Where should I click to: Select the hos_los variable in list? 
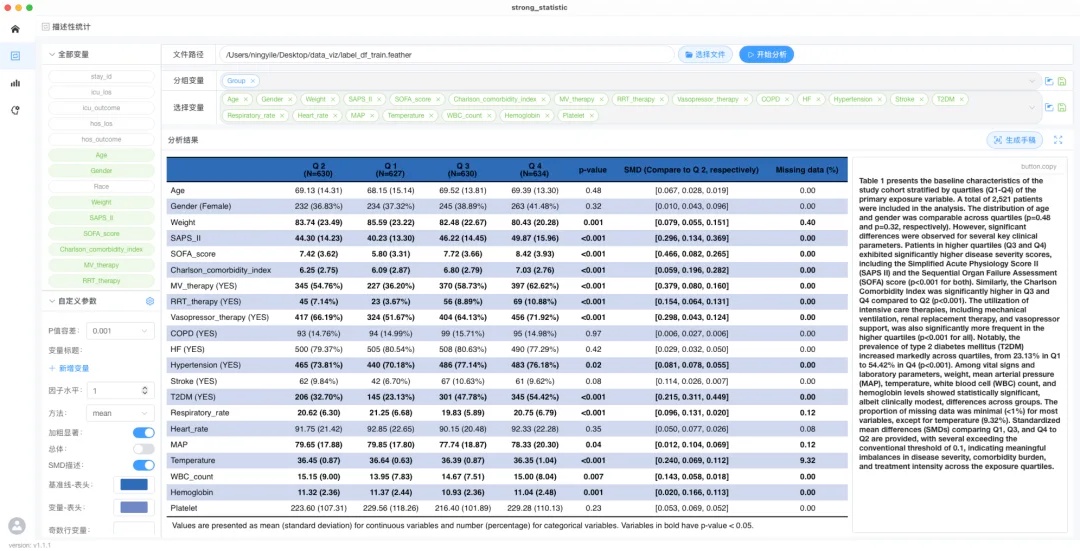[x=101, y=123]
